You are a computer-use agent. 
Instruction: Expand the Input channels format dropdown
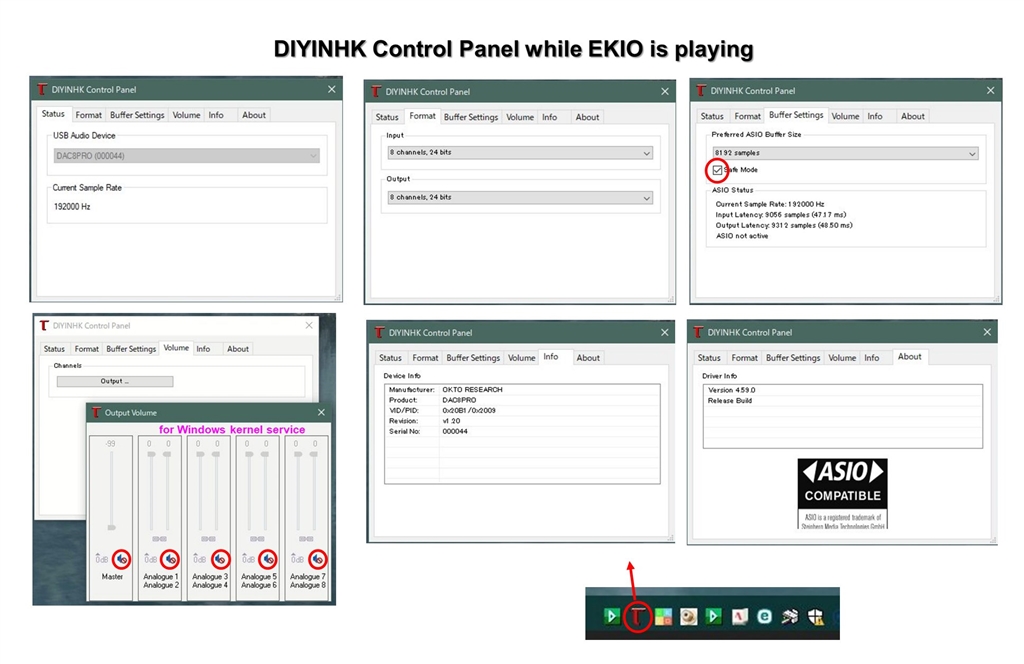pyautogui.click(x=520, y=152)
